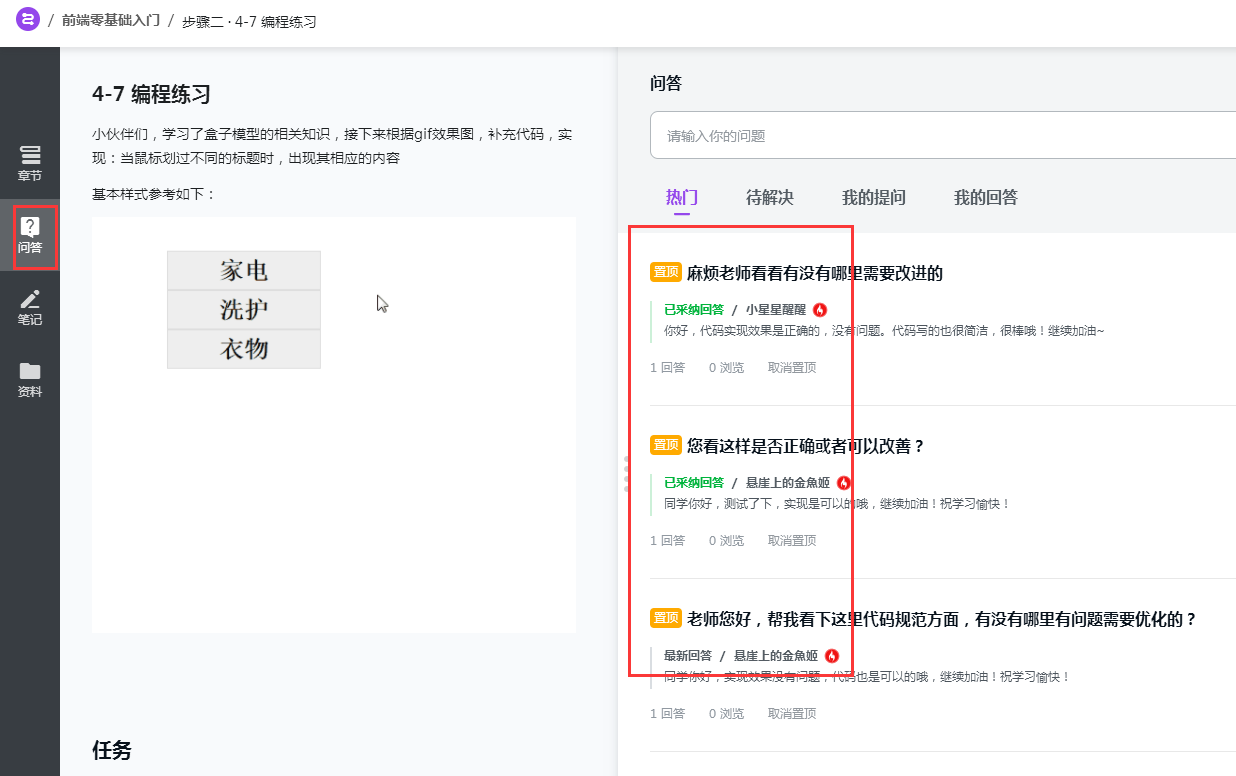Select the highlighted 问答 sidebar icon
This screenshot has height=776, width=1236.
coord(30,237)
